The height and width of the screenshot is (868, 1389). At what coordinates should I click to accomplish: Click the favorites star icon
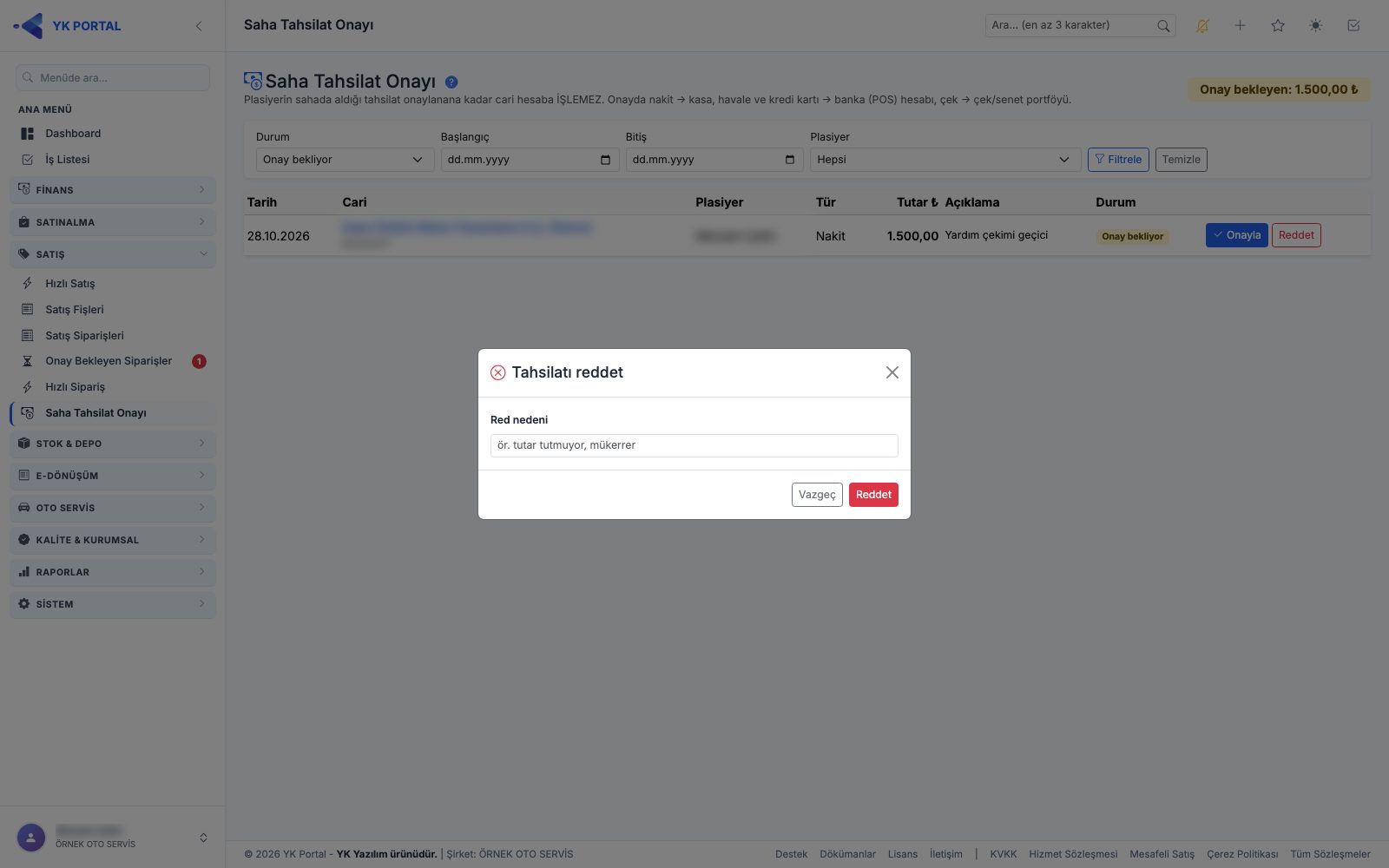[x=1278, y=26]
